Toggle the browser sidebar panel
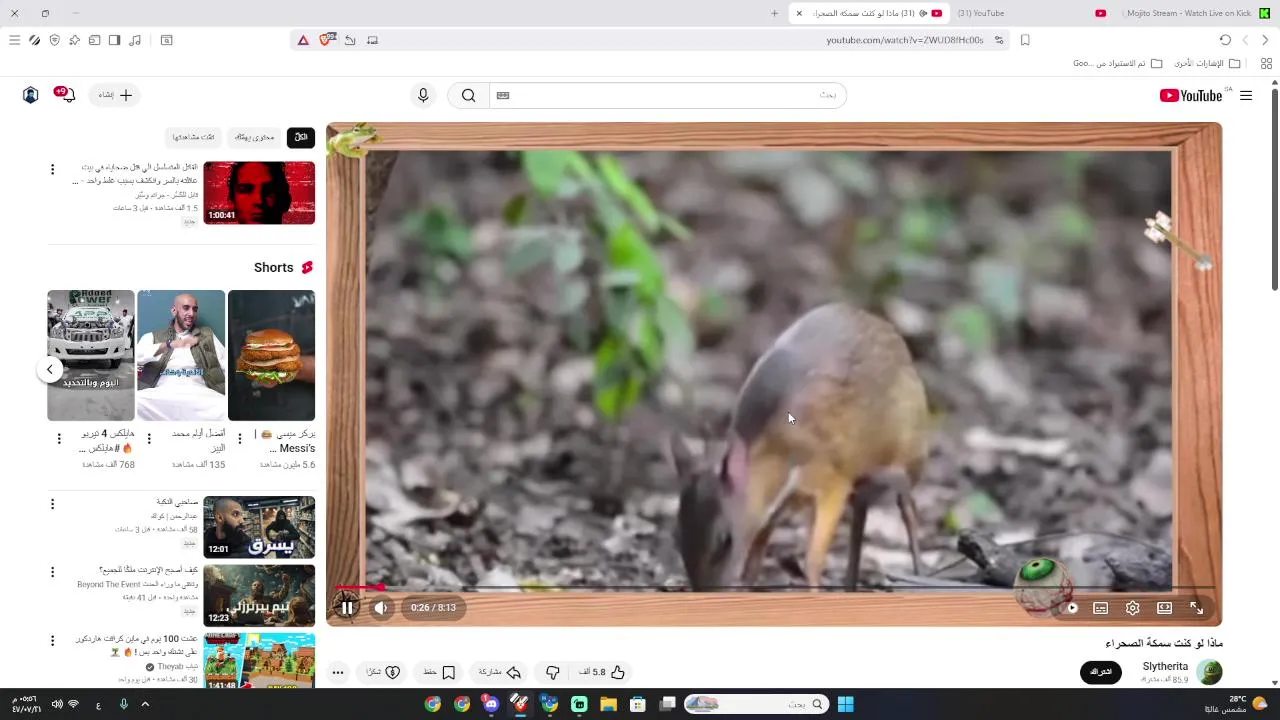Viewport: 1280px width, 720px height. point(114,40)
